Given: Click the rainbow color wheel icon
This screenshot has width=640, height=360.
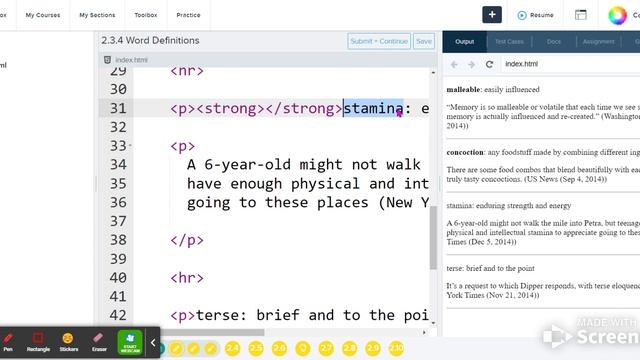Looking at the screenshot, I should 617,15.
